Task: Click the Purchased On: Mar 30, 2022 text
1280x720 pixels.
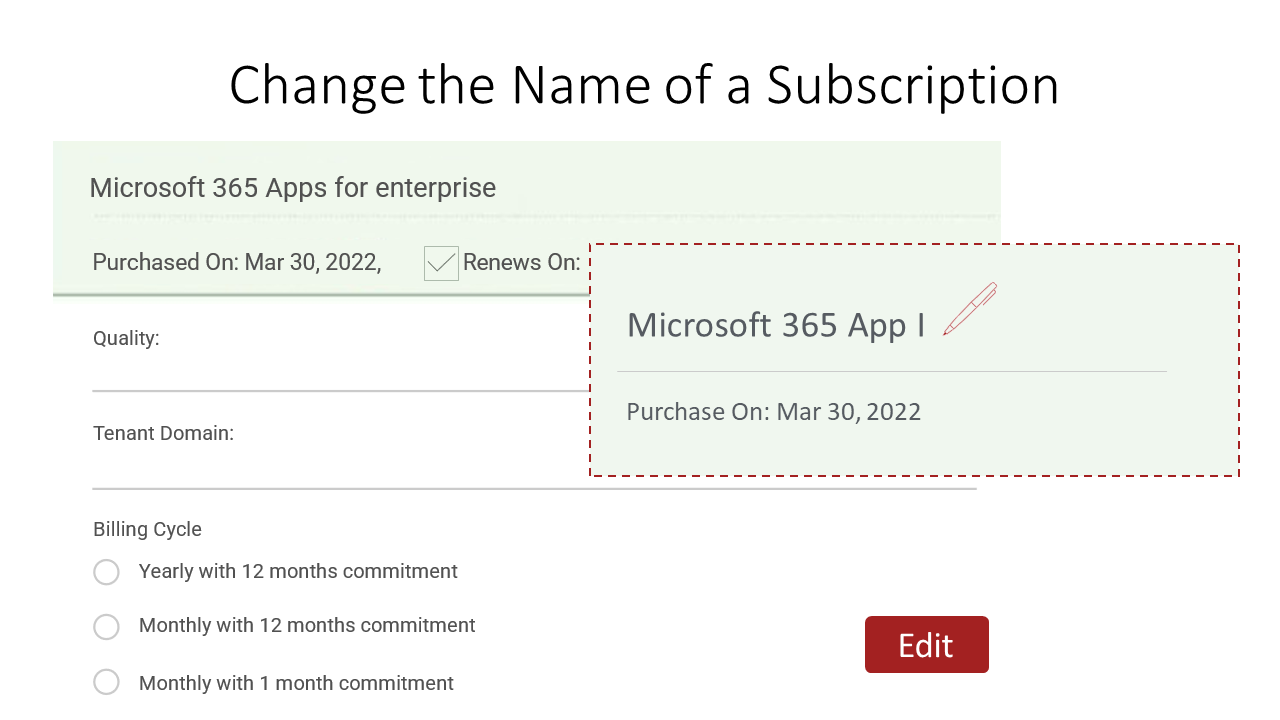Action: click(x=236, y=262)
